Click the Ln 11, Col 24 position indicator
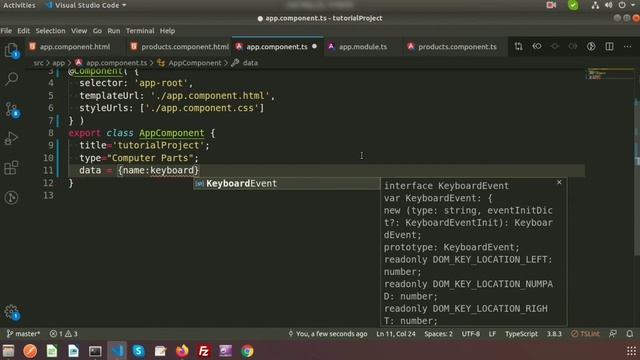This screenshot has width=640, height=360. click(x=396, y=334)
